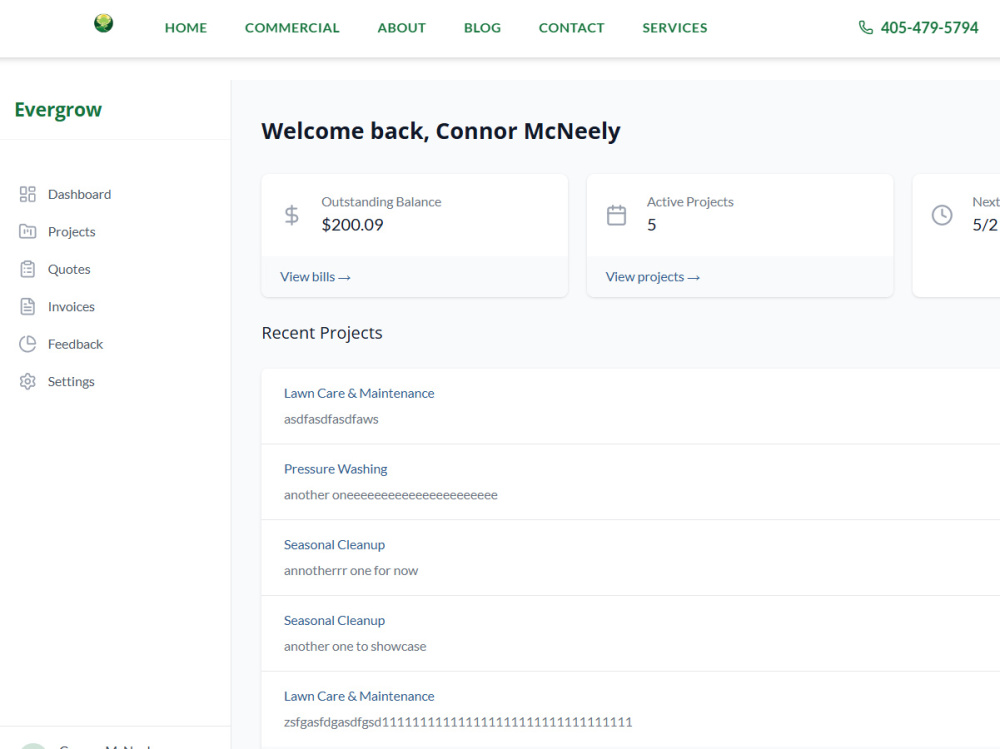Click the Active Projects count 5

pyautogui.click(x=651, y=225)
